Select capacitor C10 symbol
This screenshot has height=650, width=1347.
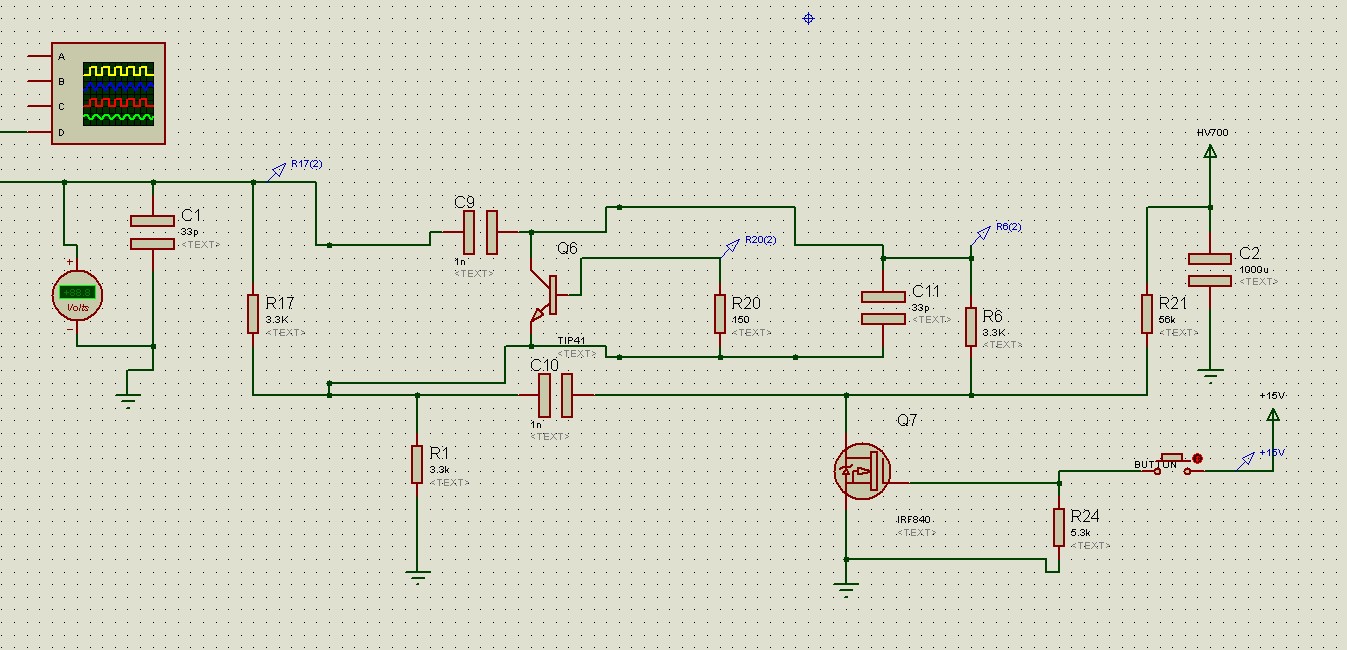(x=555, y=395)
